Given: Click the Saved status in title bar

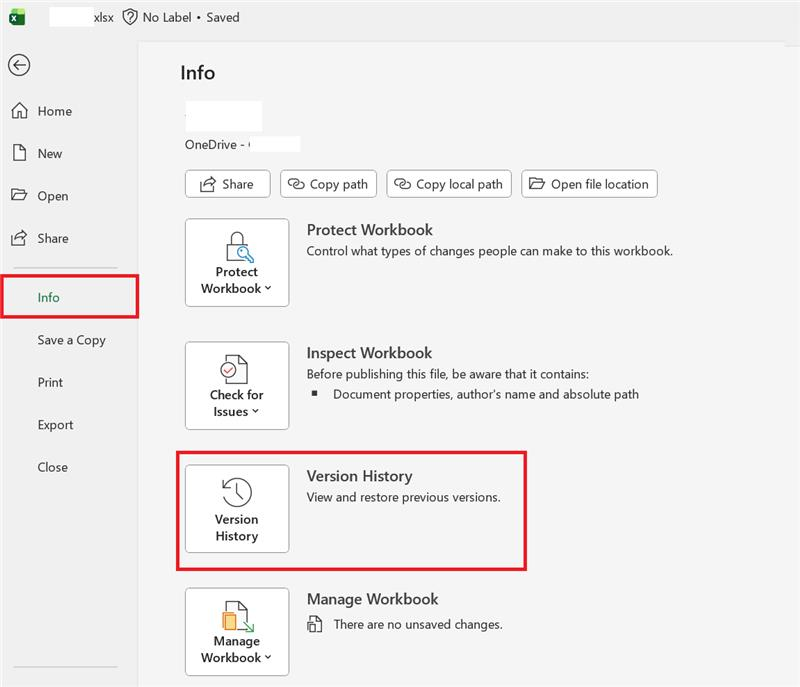Looking at the screenshot, I should pyautogui.click(x=223, y=17).
